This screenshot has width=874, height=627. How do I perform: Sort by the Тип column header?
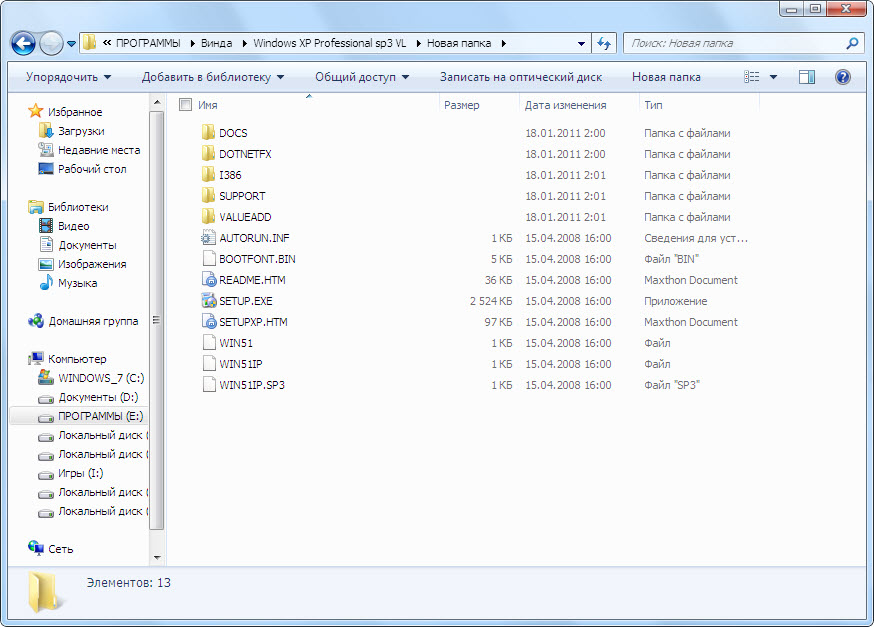(653, 105)
